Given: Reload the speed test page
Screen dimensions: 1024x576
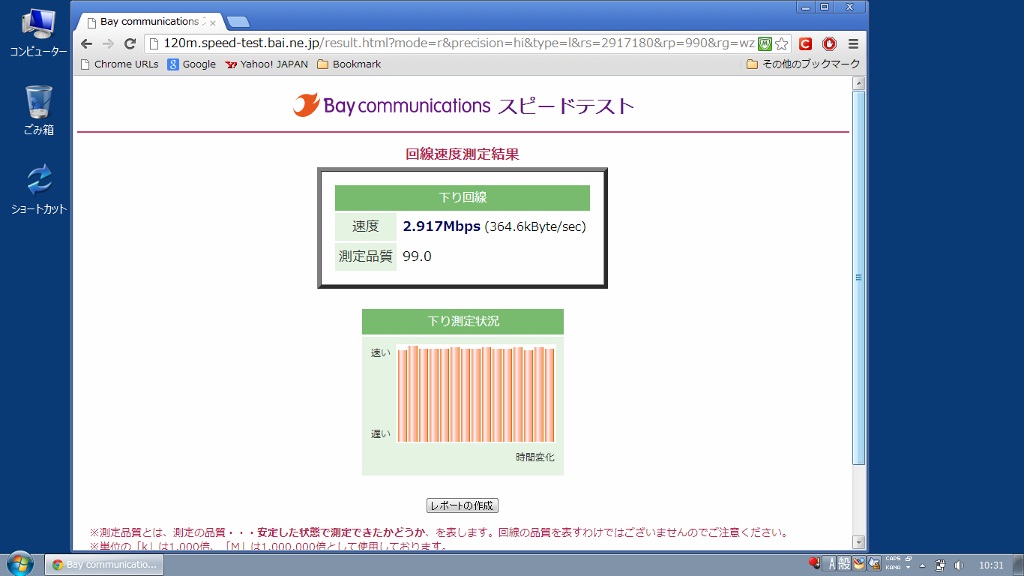Looking at the screenshot, I should click(x=130, y=44).
